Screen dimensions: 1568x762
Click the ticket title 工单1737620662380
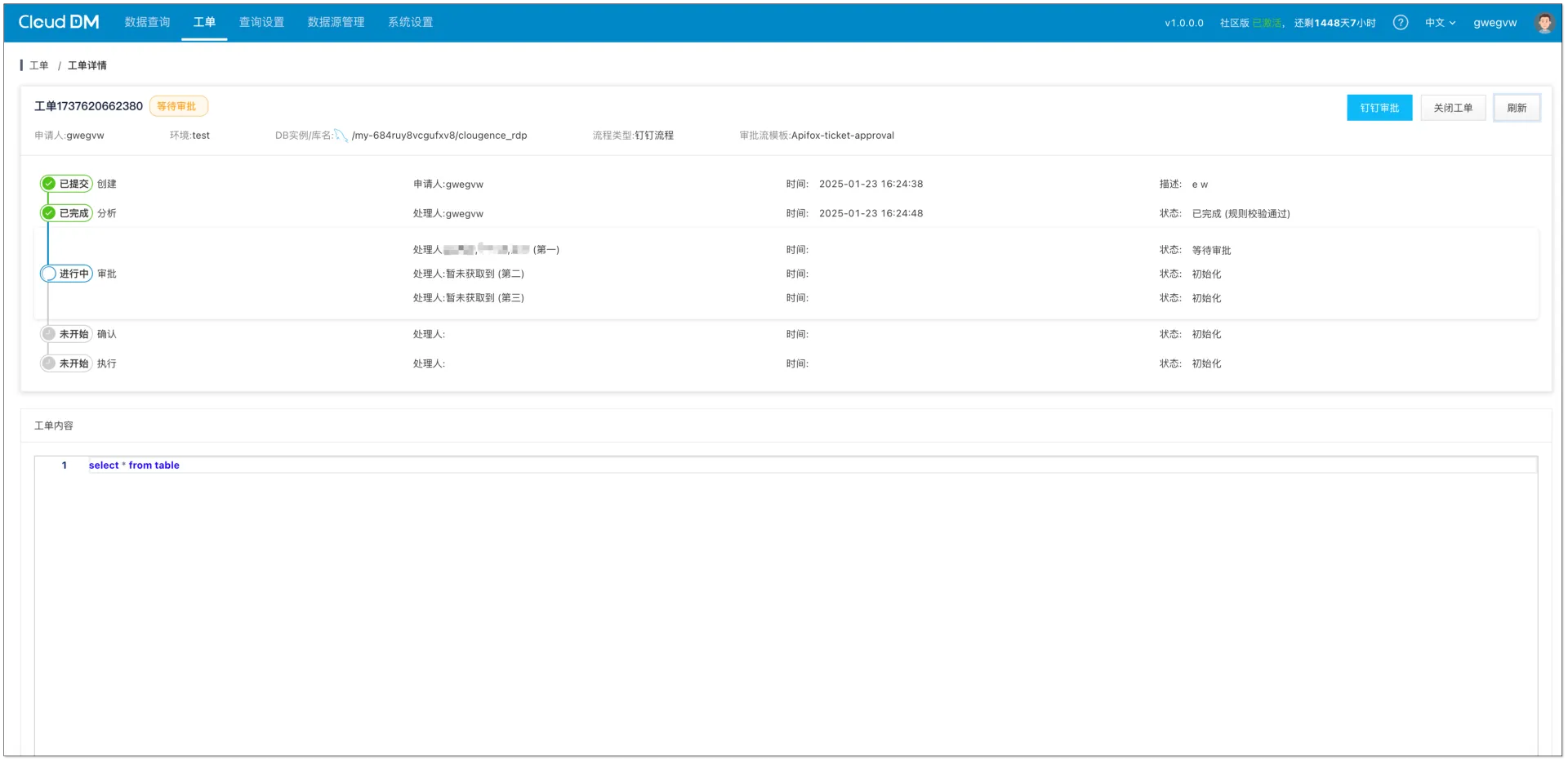88,106
